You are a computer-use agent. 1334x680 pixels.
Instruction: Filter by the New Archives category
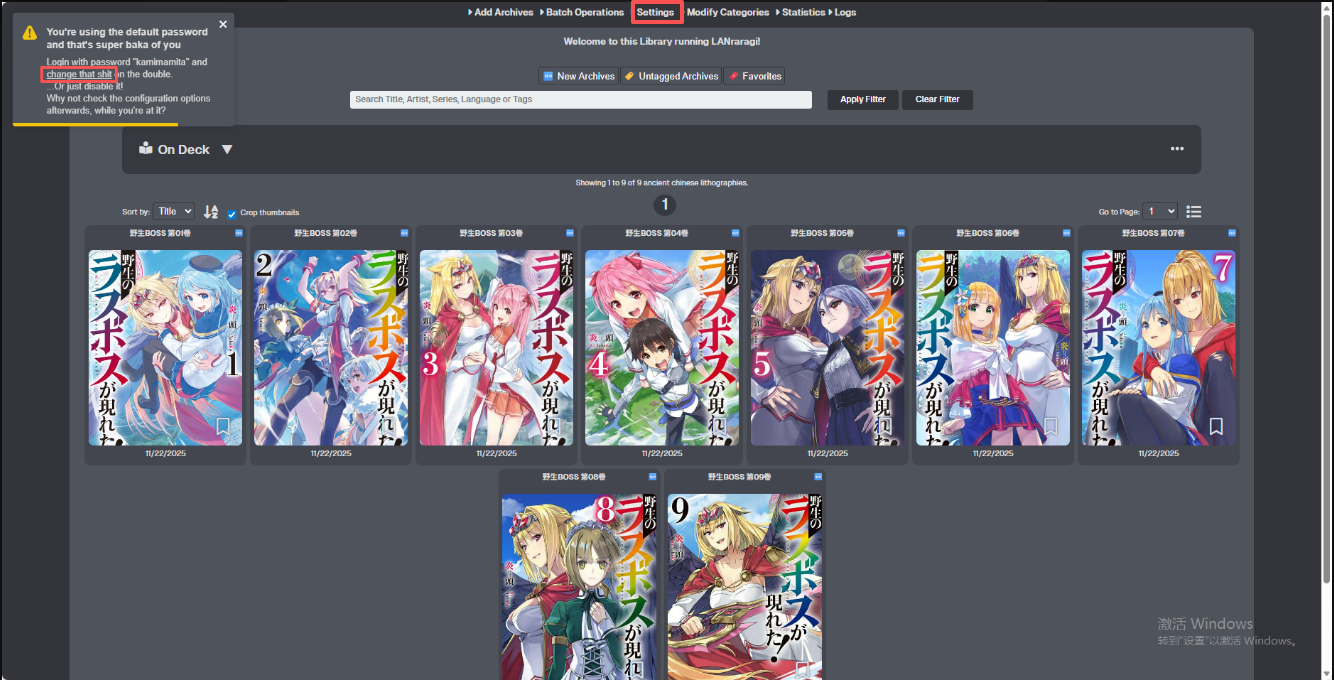(578, 76)
